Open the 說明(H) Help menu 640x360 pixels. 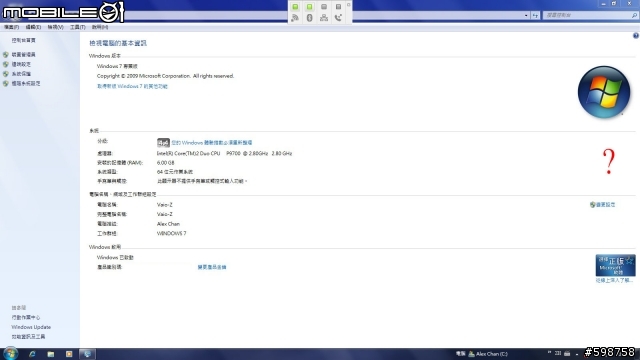(x=100, y=27)
